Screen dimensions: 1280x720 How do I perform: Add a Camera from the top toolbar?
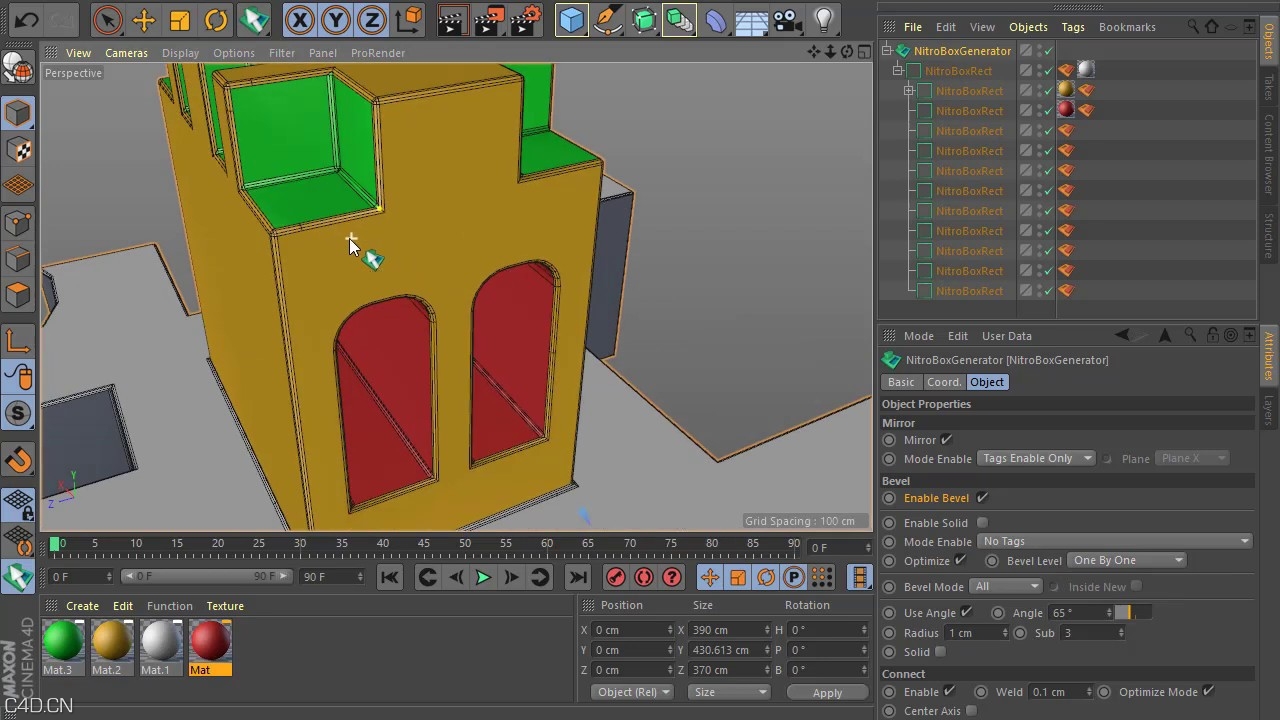click(x=786, y=20)
